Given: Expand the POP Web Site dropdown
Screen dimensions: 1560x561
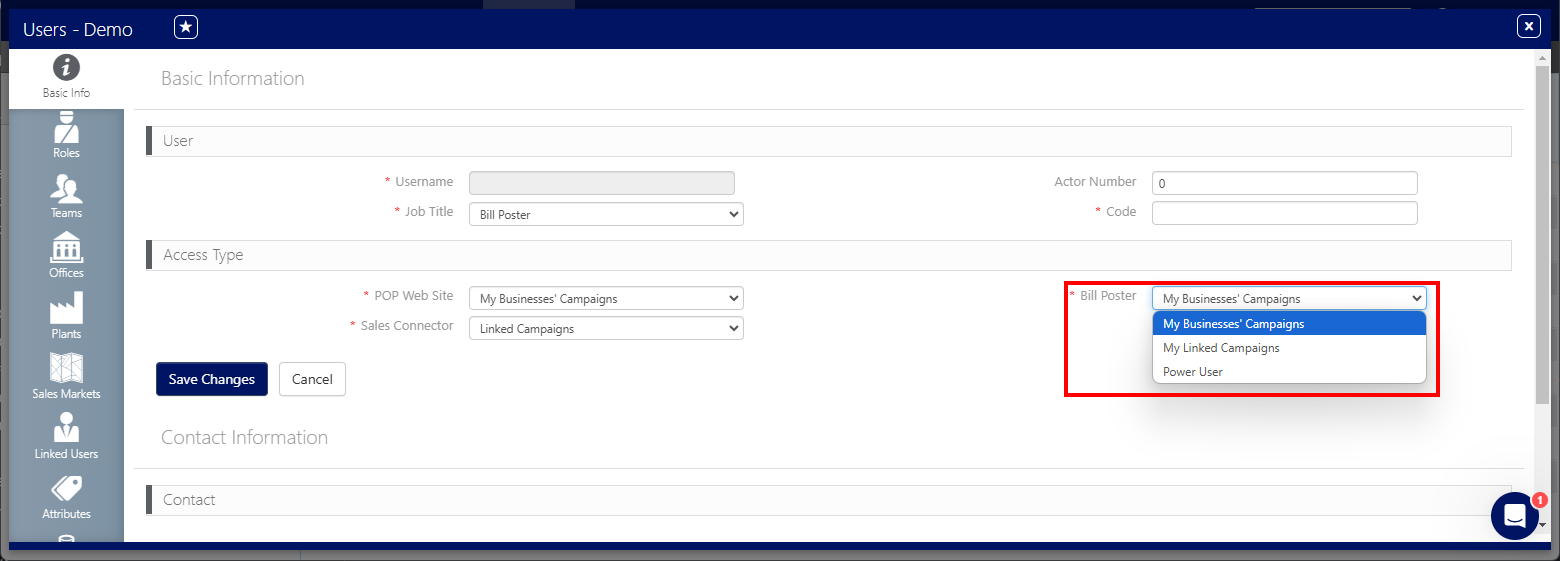Looking at the screenshot, I should 605,298.
